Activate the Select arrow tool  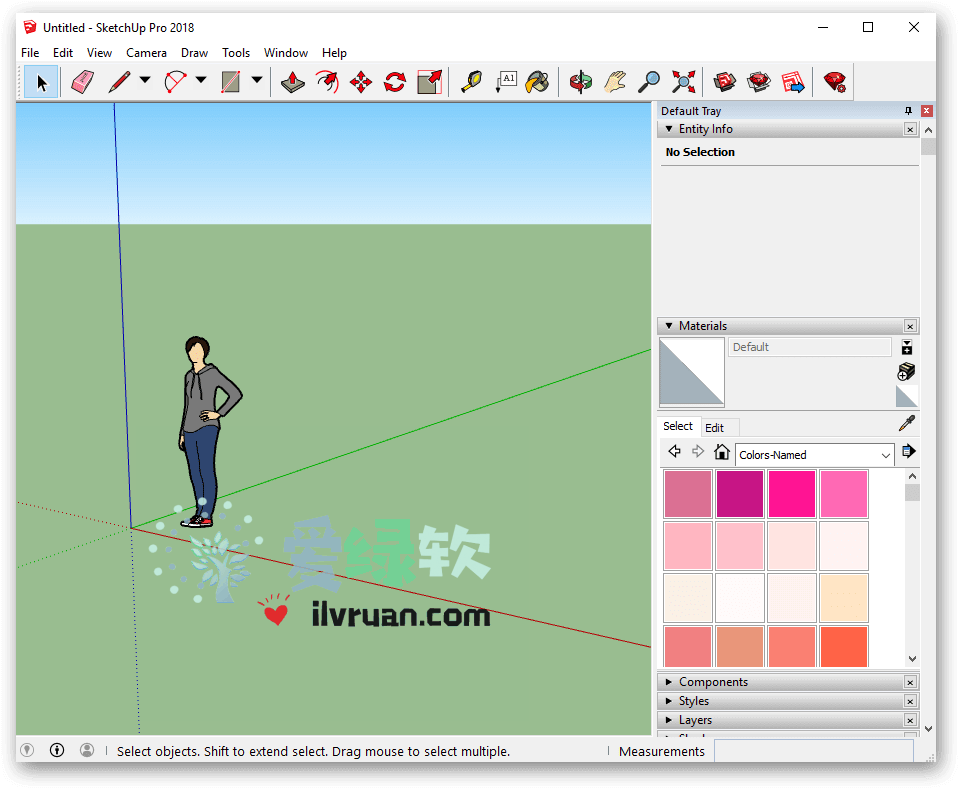point(41,82)
